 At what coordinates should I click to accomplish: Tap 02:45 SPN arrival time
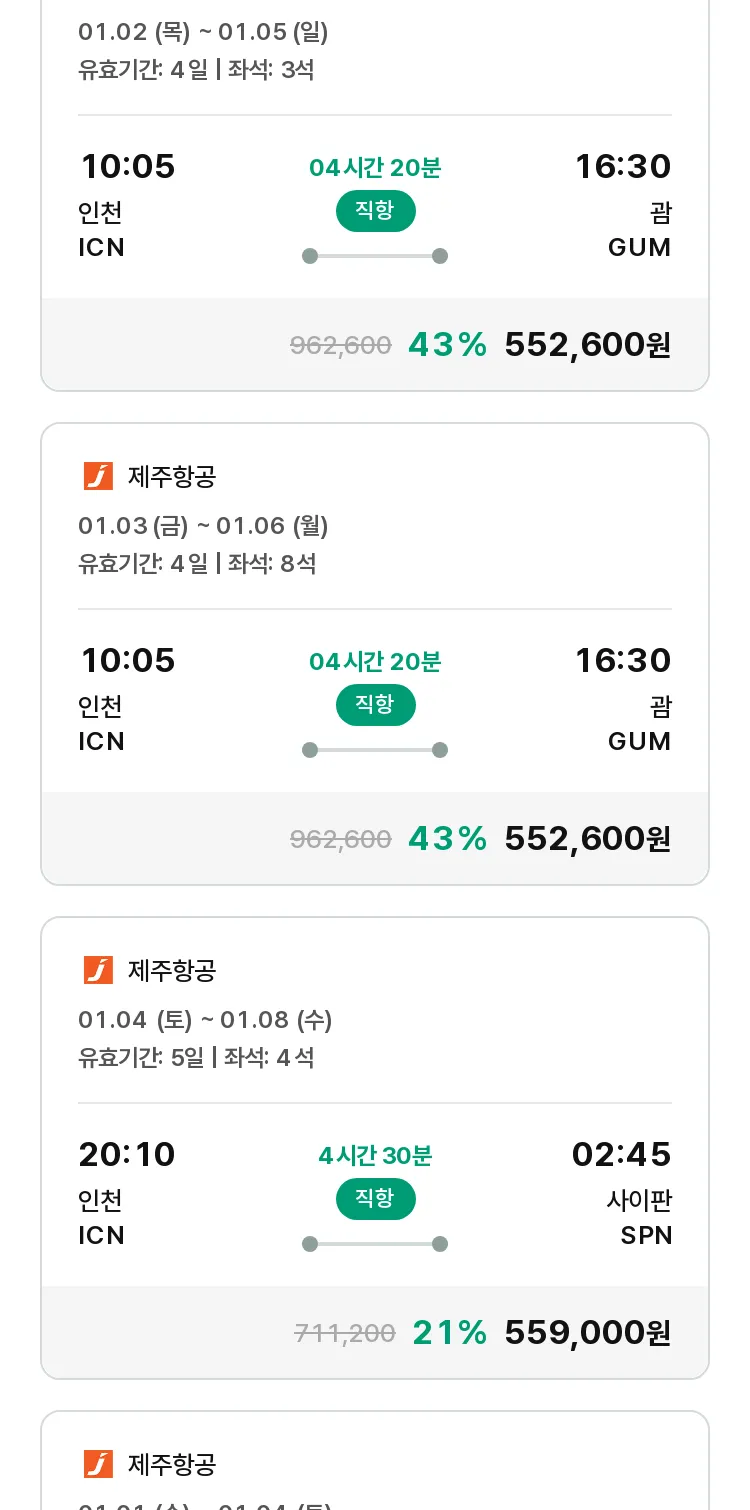(x=622, y=1155)
